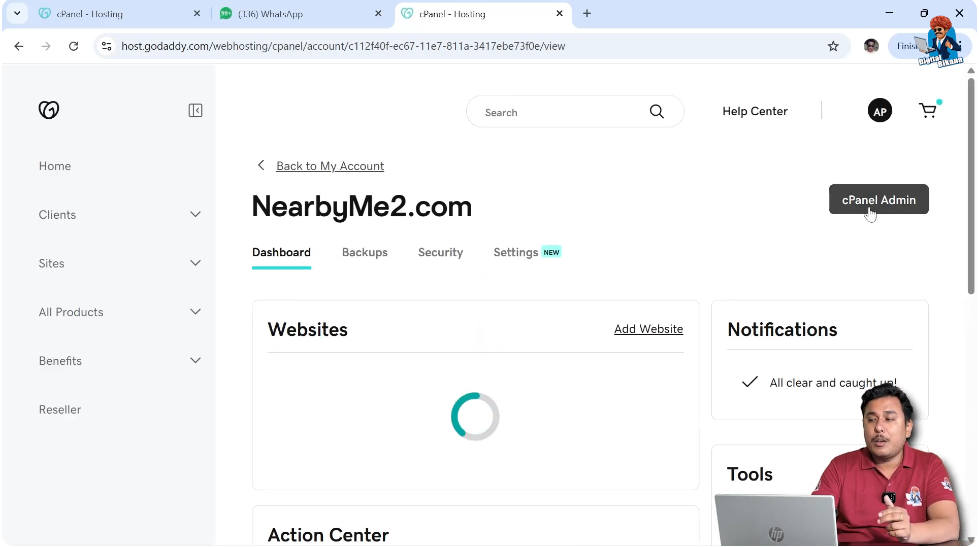The height and width of the screenshot is (547, 979).
Task: Open the Help Center link
Action: coord(754,111)
